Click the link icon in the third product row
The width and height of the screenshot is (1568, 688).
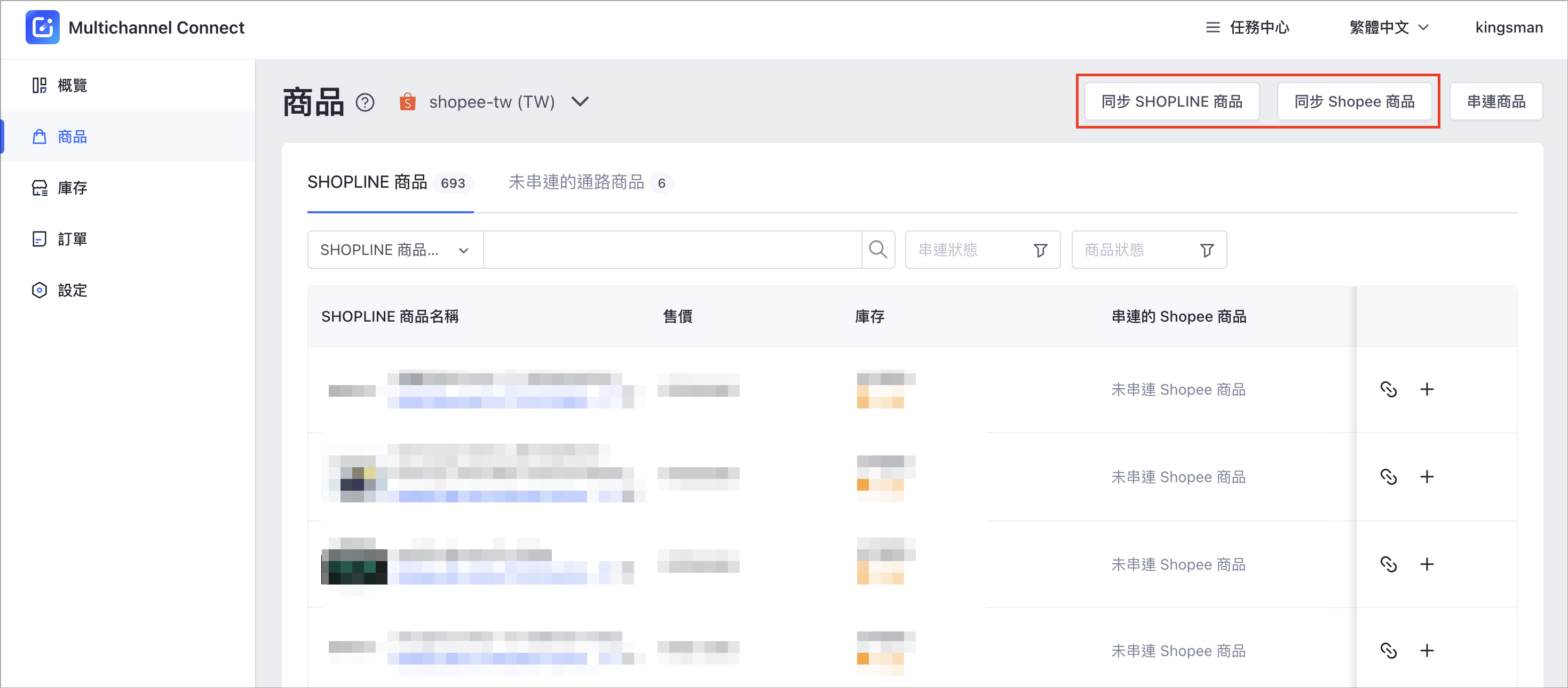[x=1388, y=564]
